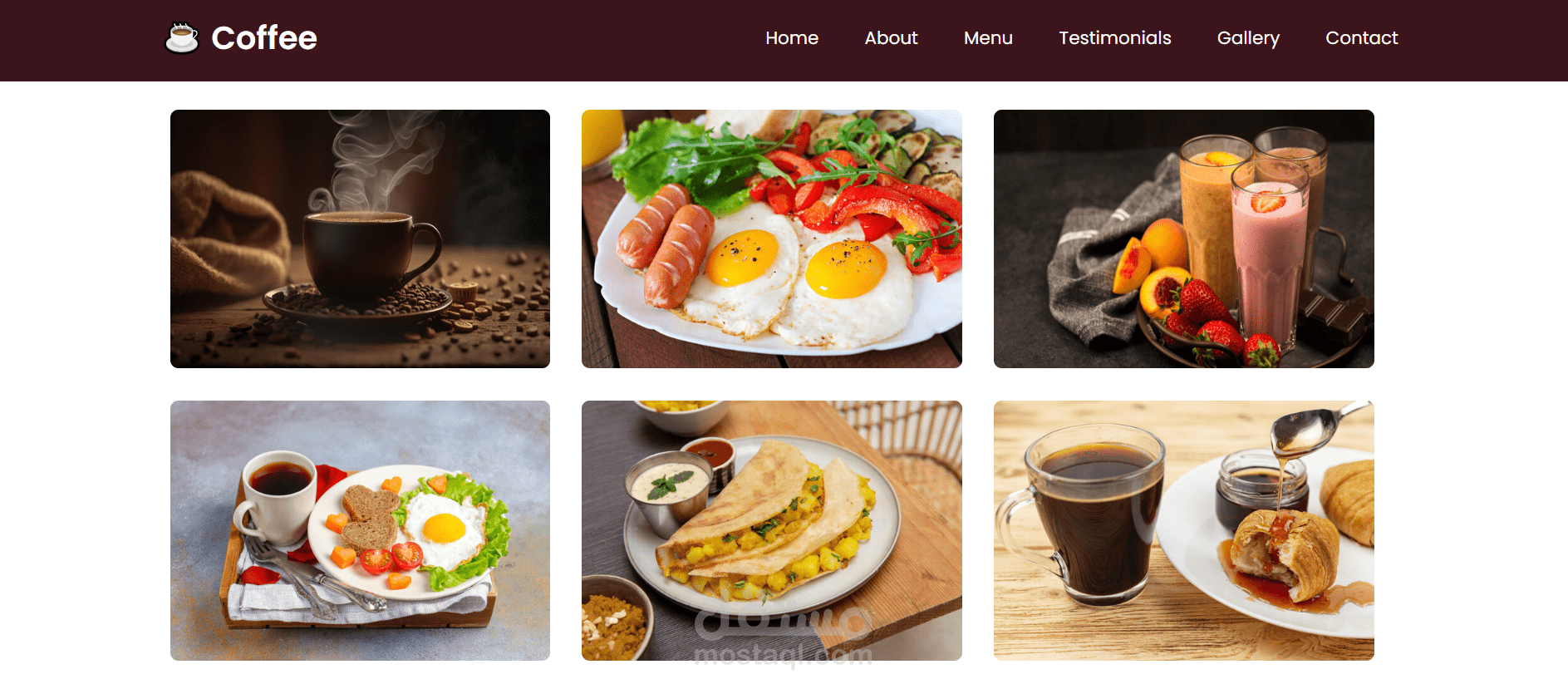This screenshot has height=684, width=1568.
Task: Select the breakfast tray with heart toast photo
Action: 360,530
